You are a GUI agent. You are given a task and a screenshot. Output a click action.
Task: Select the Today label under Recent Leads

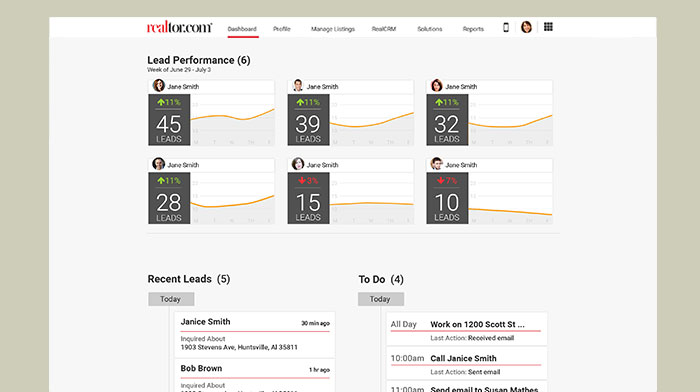click(x=171, y=299)
